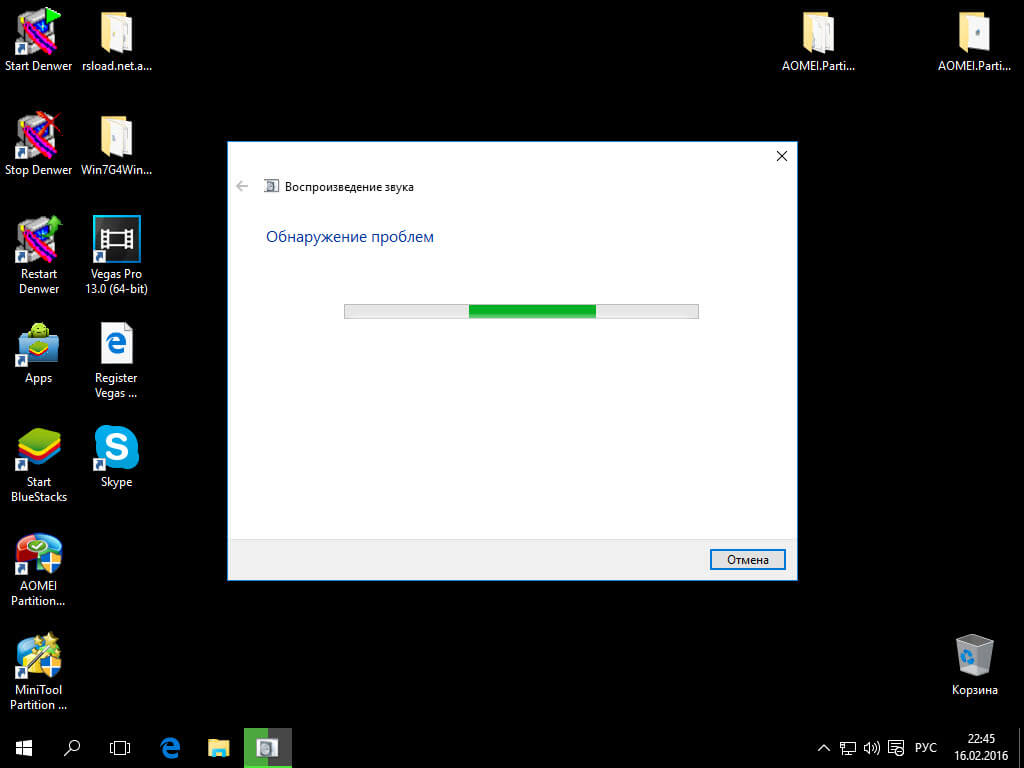
Task: Launch Microsoft Edge from the taskbar
Action: pos(170,747)
